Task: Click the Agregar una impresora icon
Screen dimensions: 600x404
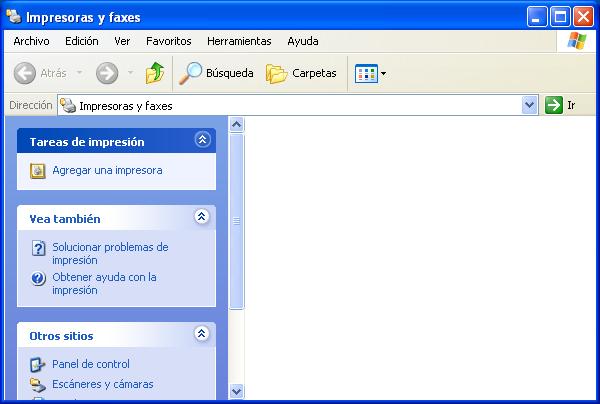Action: pyautogui.click(x=38, y=170)
